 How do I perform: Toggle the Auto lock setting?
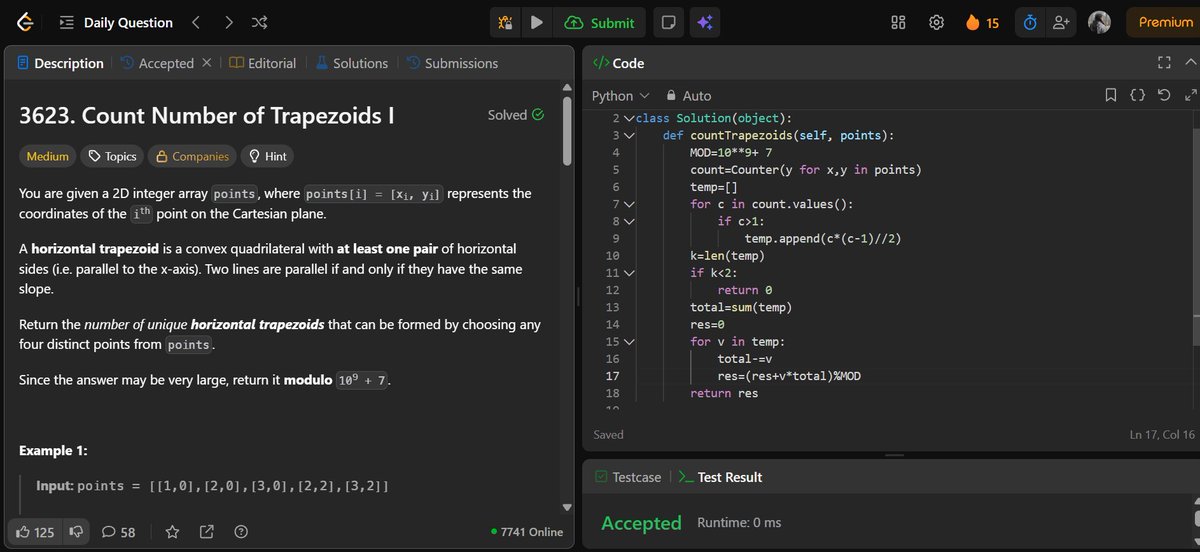pyautogui.click(x=689, y=96)
